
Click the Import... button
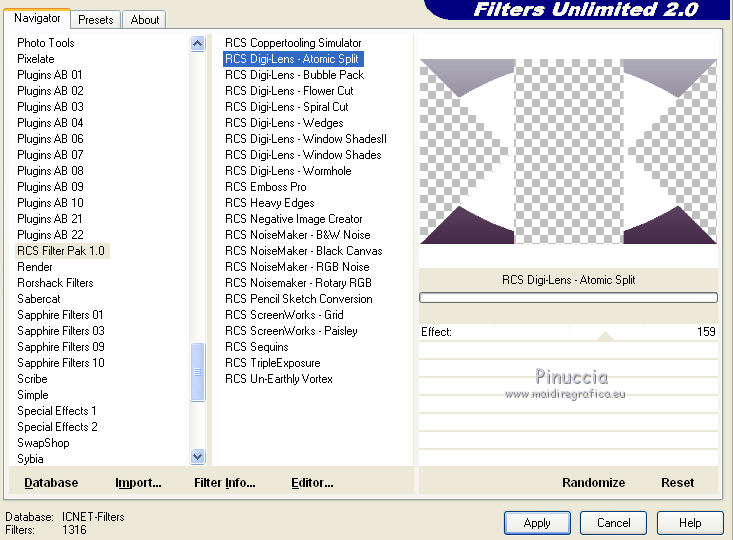coord(138,482)
